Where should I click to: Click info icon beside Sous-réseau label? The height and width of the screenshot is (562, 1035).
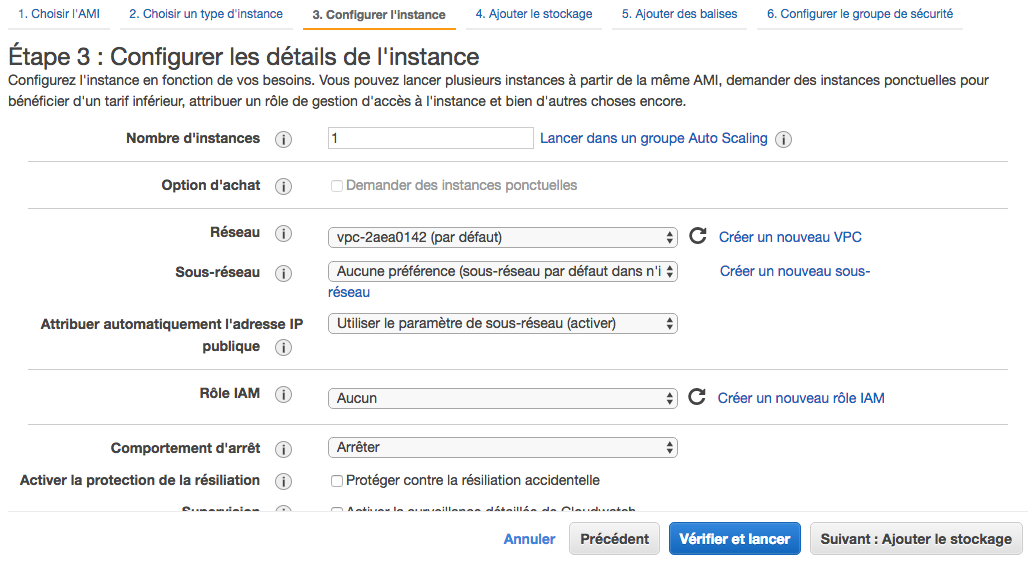[283, 273]
